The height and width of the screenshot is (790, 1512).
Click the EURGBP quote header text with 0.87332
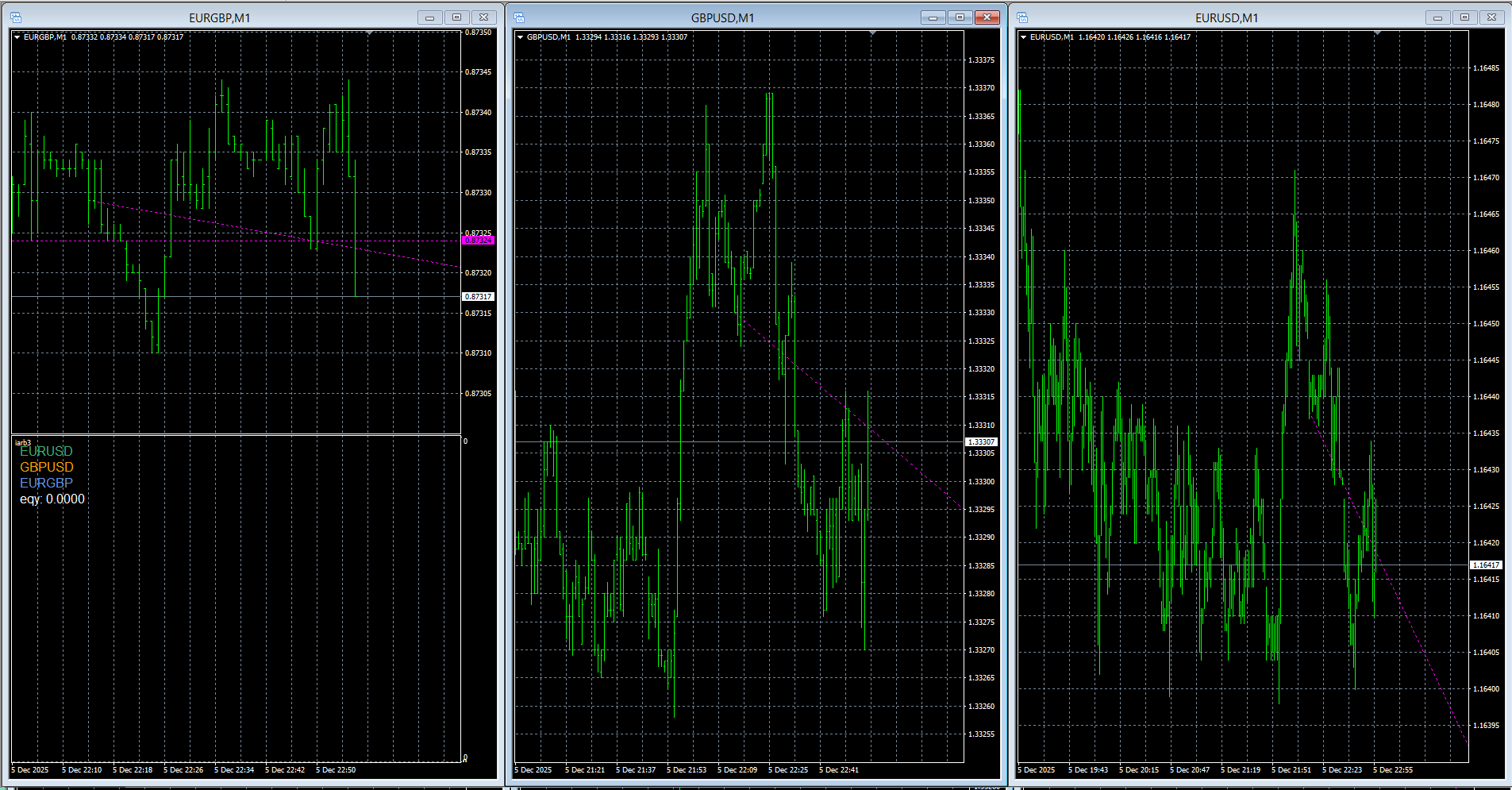coord(103,37)
